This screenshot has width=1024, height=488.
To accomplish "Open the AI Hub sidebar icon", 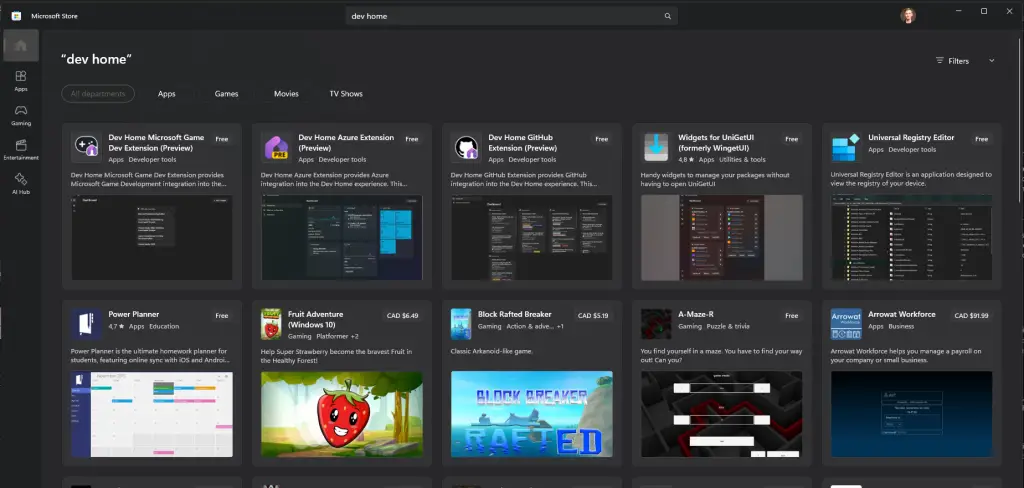I will click(x=21, y=183).
